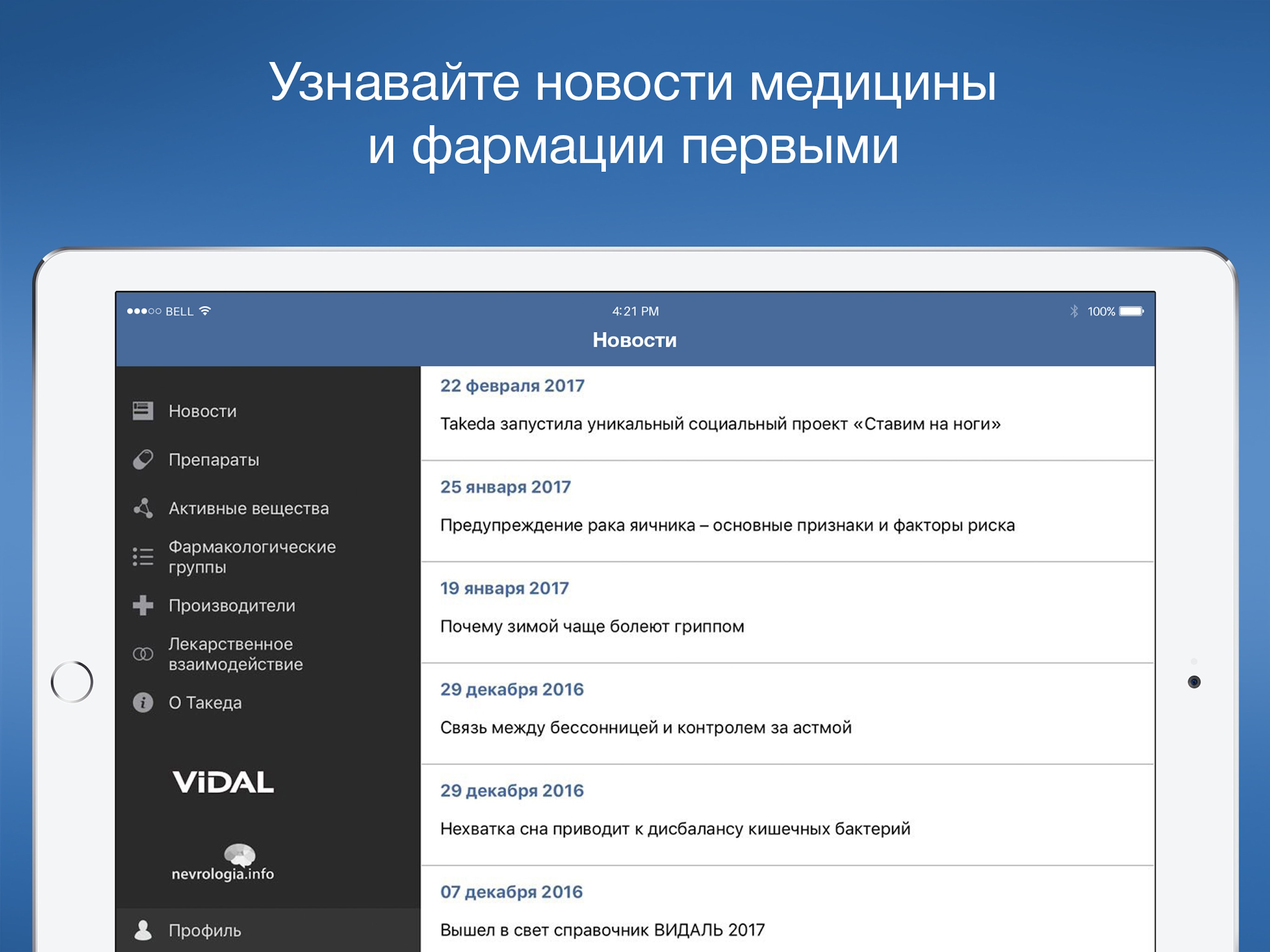
Task: Tap the plus cross icon for Производители
Action: tap(142, 605)
